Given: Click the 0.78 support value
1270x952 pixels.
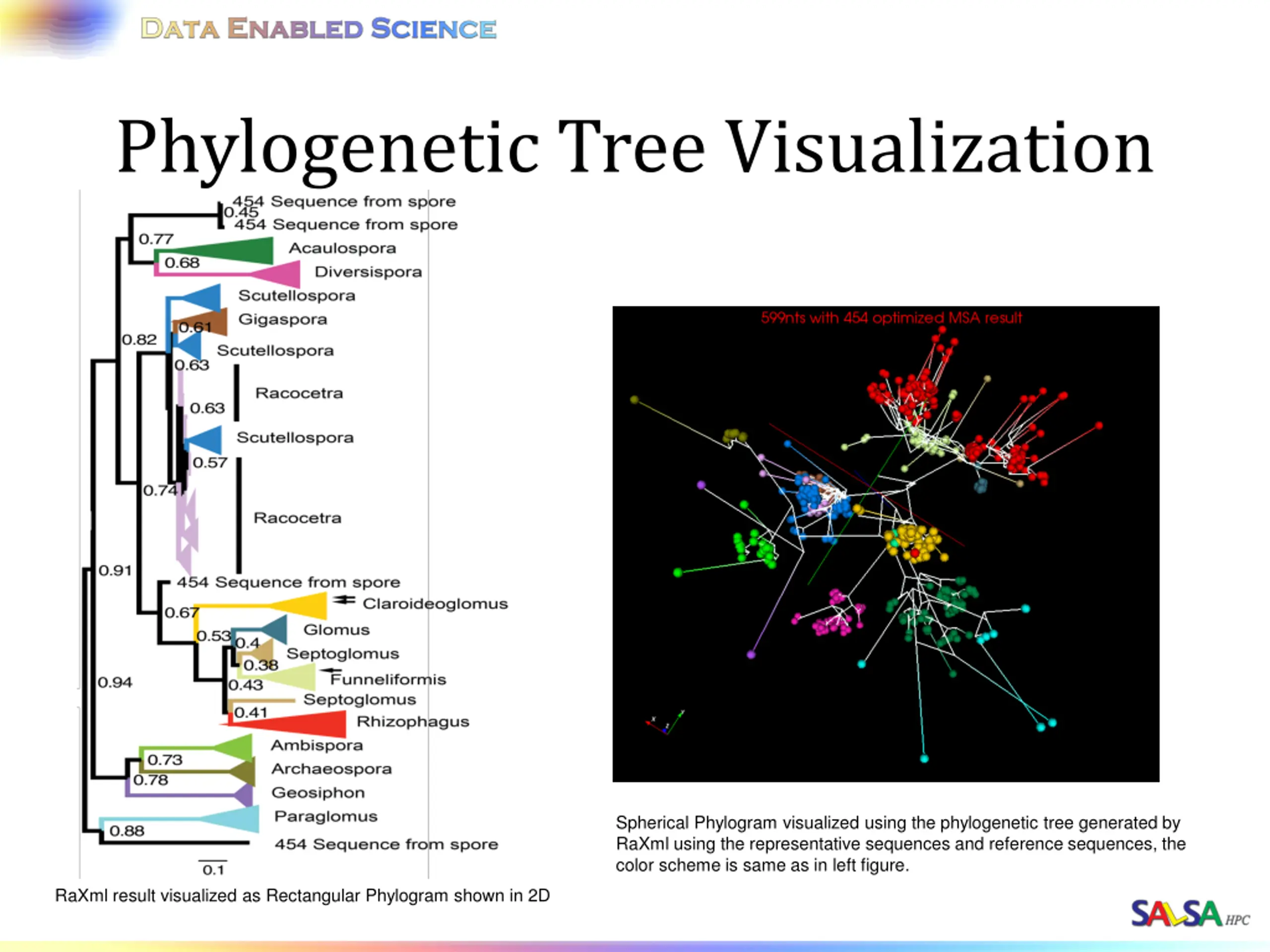Looking at the screenshot, I should tap(150, 780).
